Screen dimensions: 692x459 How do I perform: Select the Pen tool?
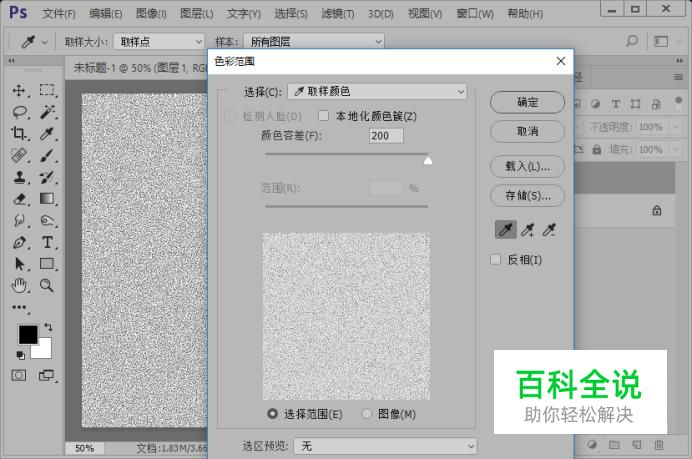(x=19, y=242)
